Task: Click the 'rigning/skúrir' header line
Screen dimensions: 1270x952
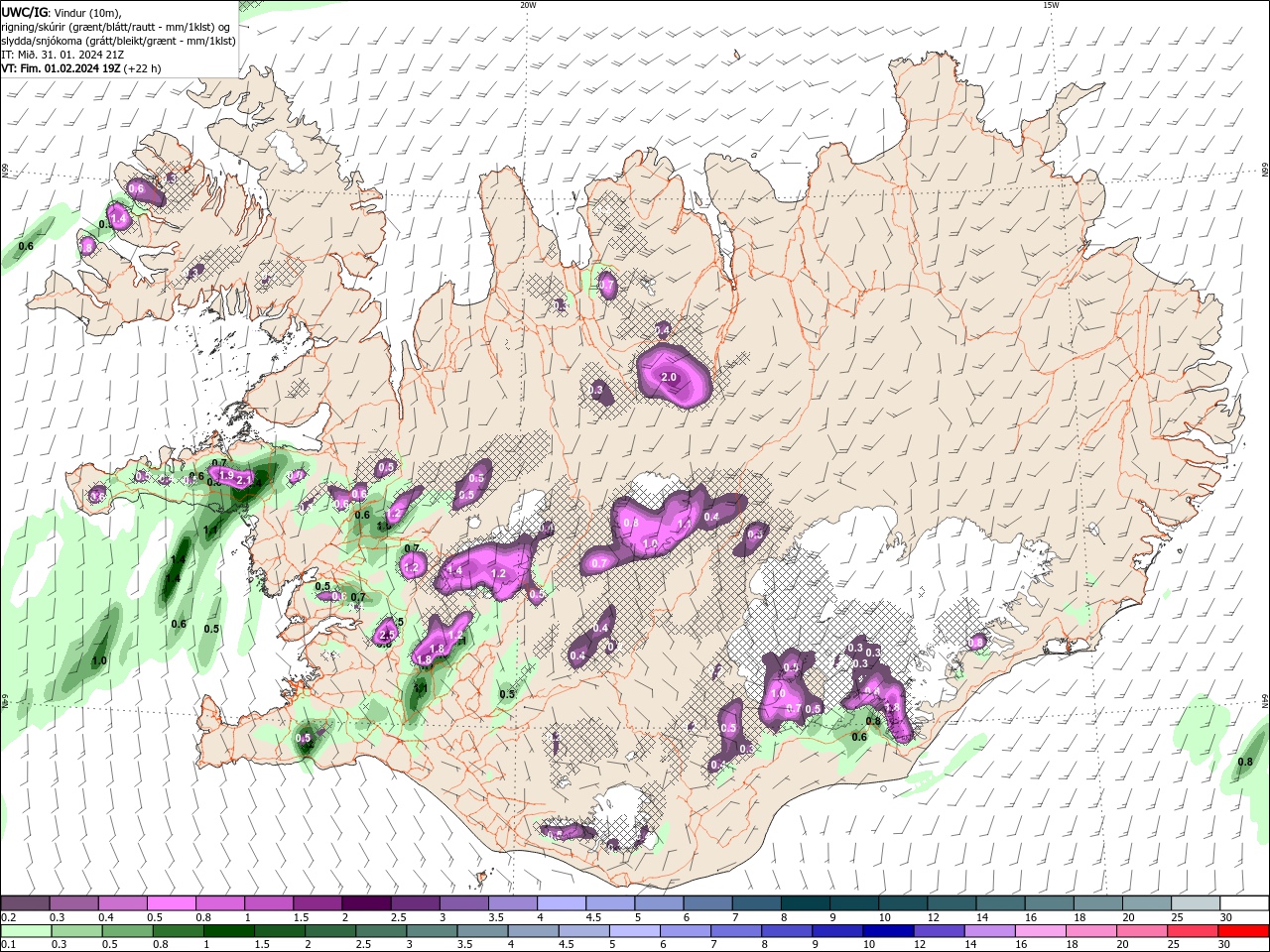Action: tap(116, 26)
